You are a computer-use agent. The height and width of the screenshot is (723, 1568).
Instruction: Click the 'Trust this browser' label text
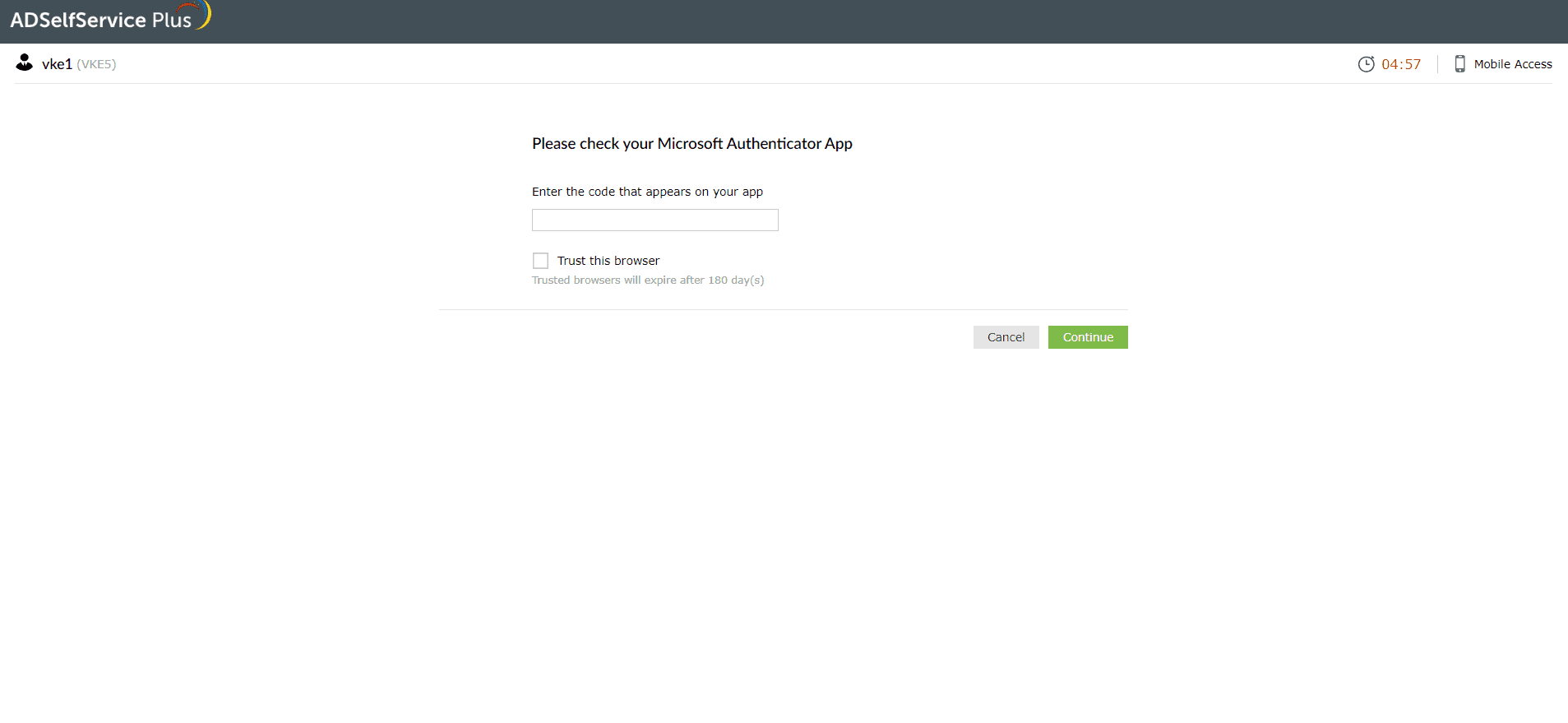coord(608,261)
